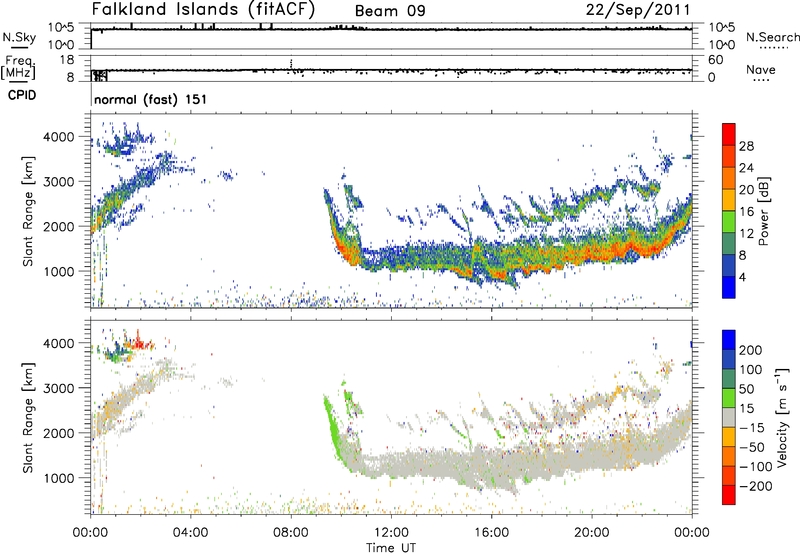The image size is (800, 554).
Task: Click the '08:00' time axis tick label
Action: pyautogui.click(x=291, y=533)
